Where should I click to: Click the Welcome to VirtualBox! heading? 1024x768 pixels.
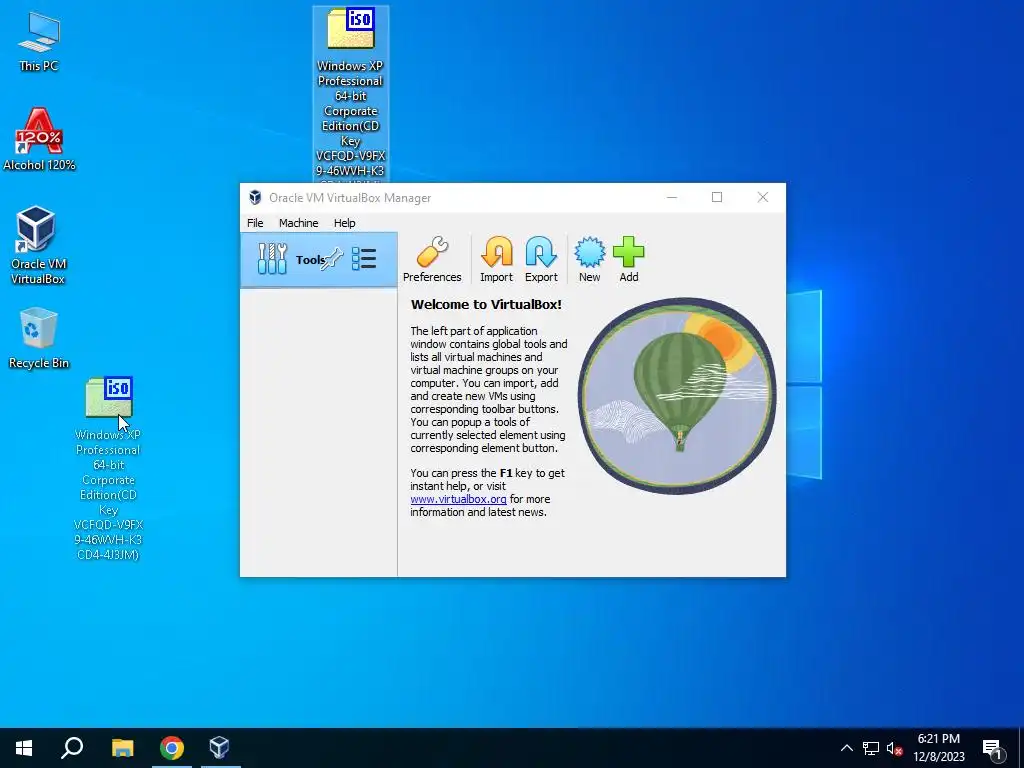pos(486,304)
